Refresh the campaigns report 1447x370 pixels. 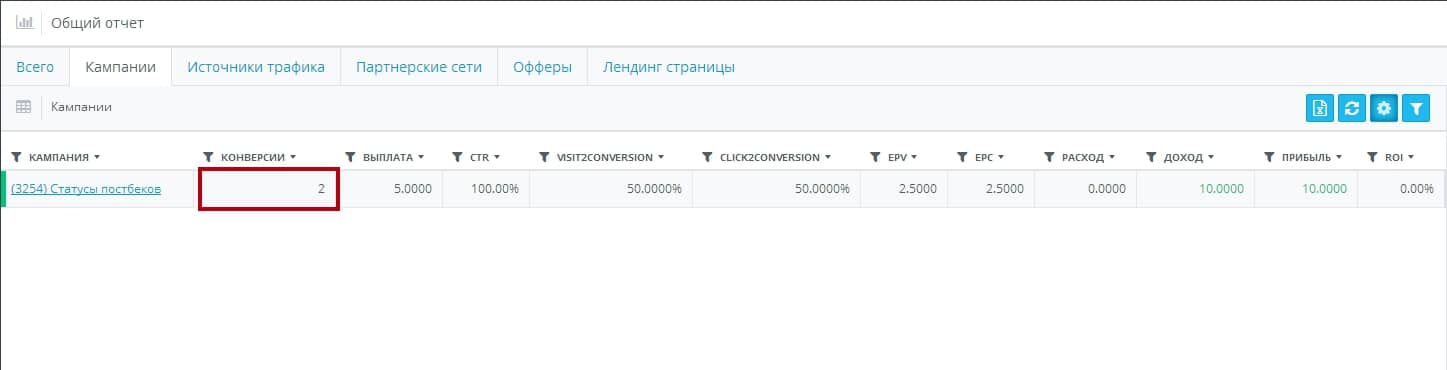[1352, 108]
